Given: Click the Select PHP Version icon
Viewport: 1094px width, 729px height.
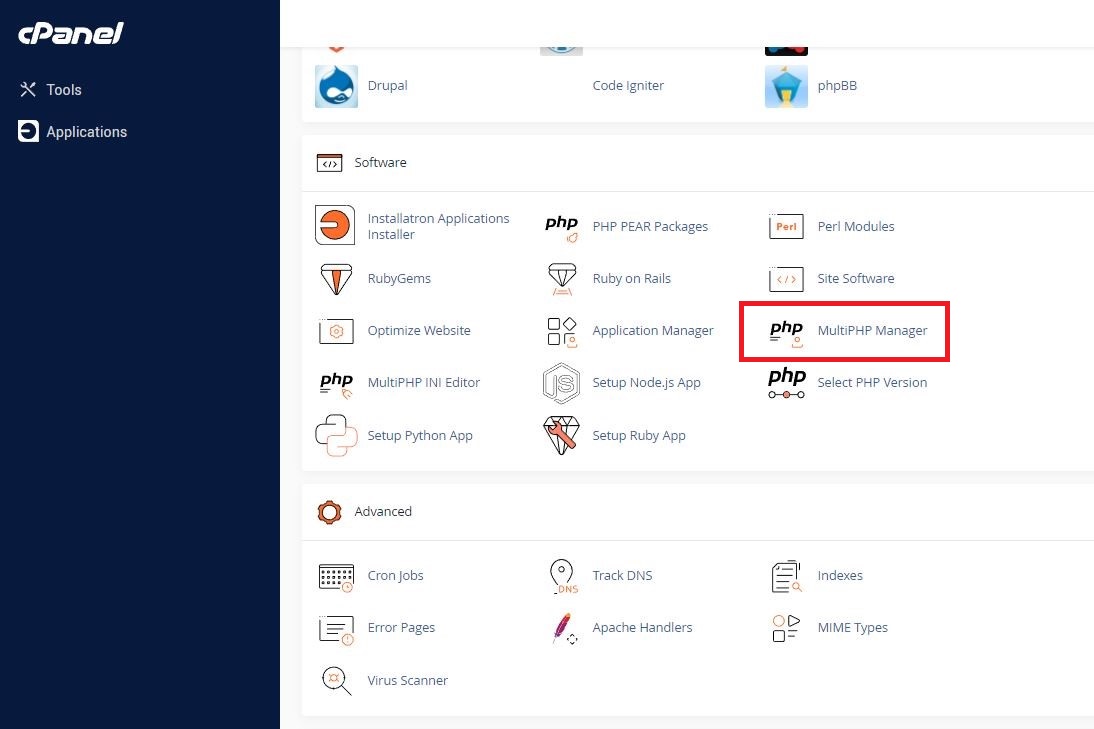Looking at the screenshot, I should pyautogui.click(x=786, y=383).
